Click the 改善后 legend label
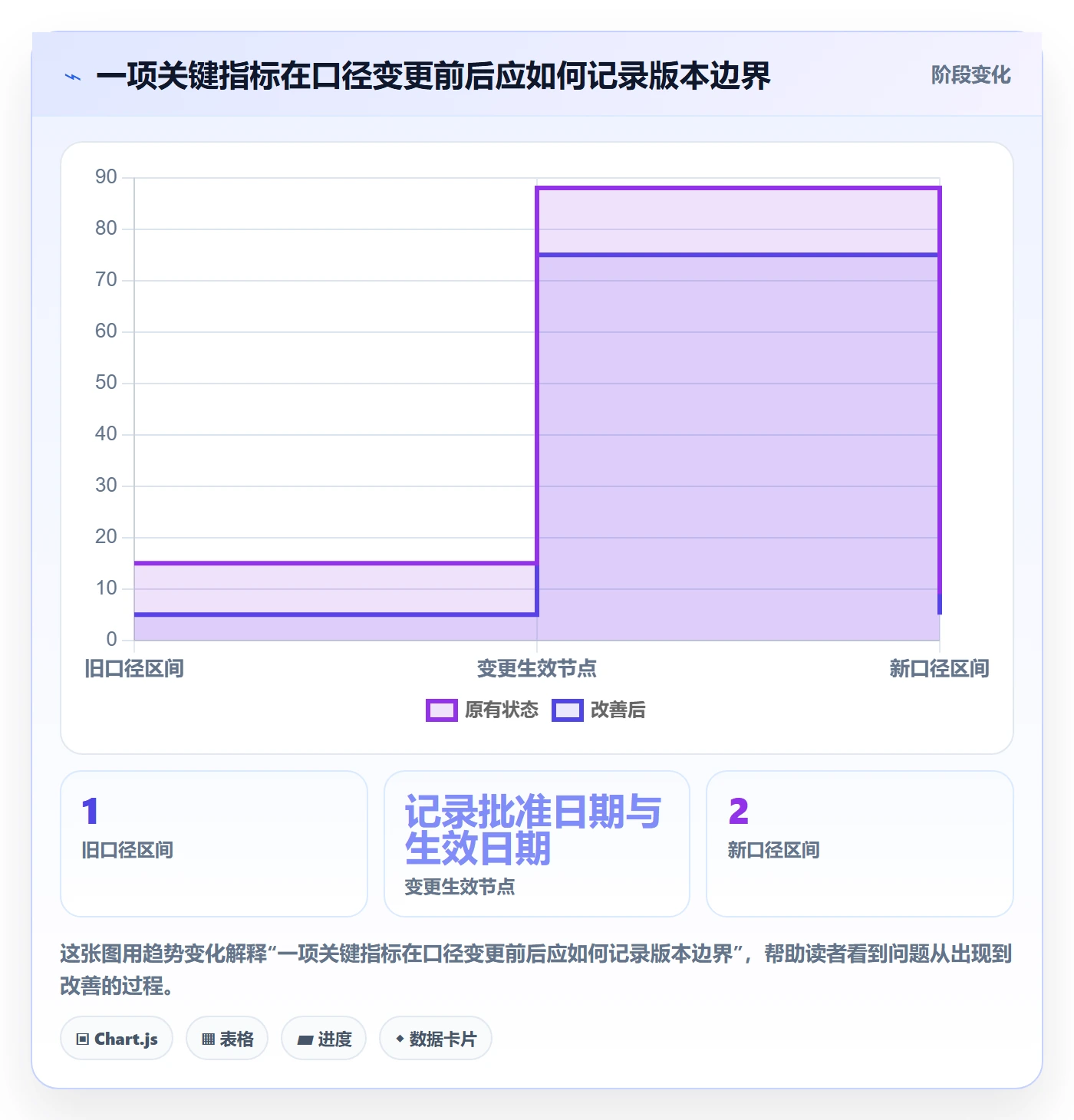Viewport: 1074px width, 1120px height. pyautogui.click(x=618, y=710)
